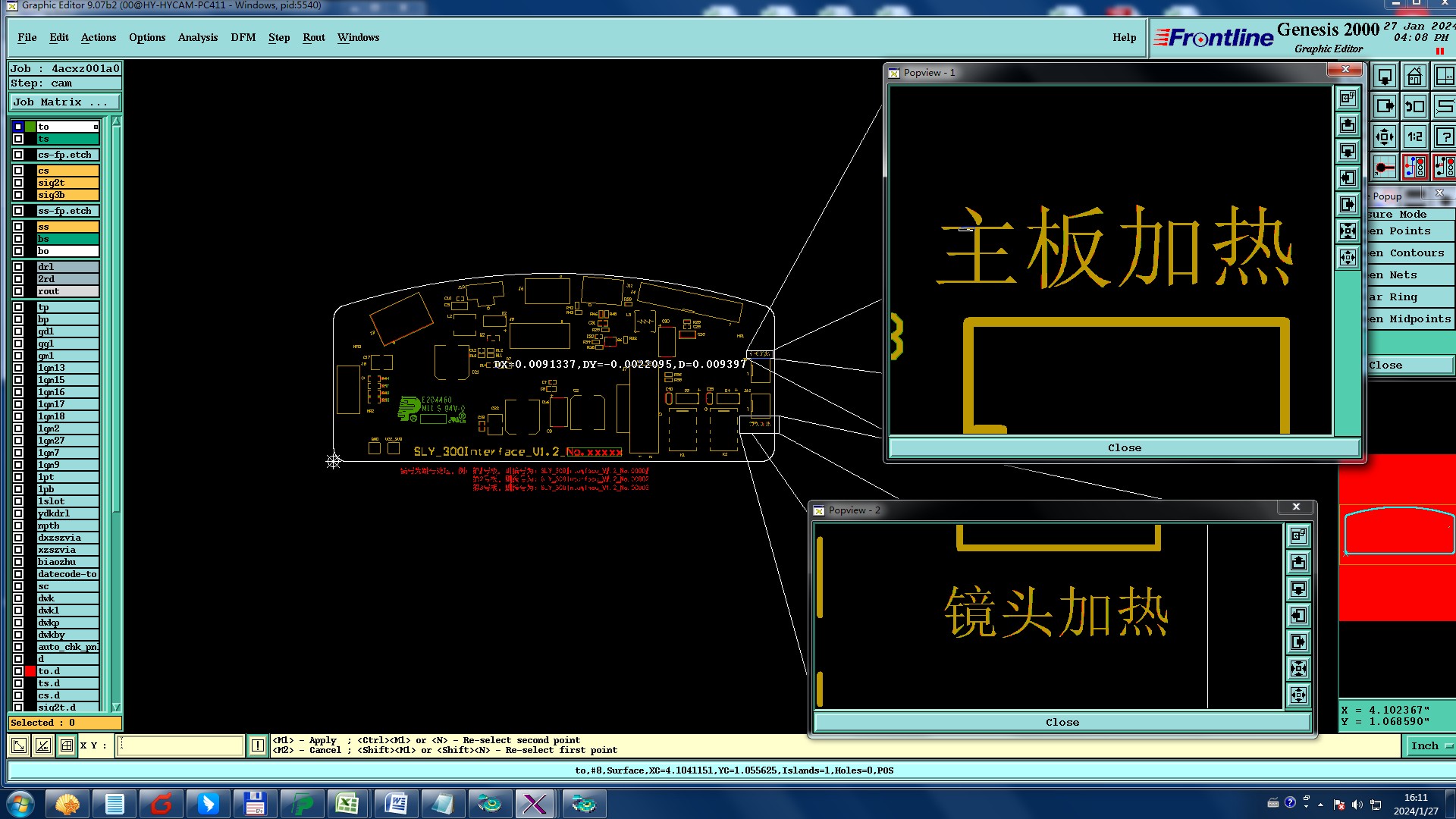This screenshot has height=819, width=1456.
Task: Select Between Points measure mode
Action: pyautogui.click(x=1411, y=231)
